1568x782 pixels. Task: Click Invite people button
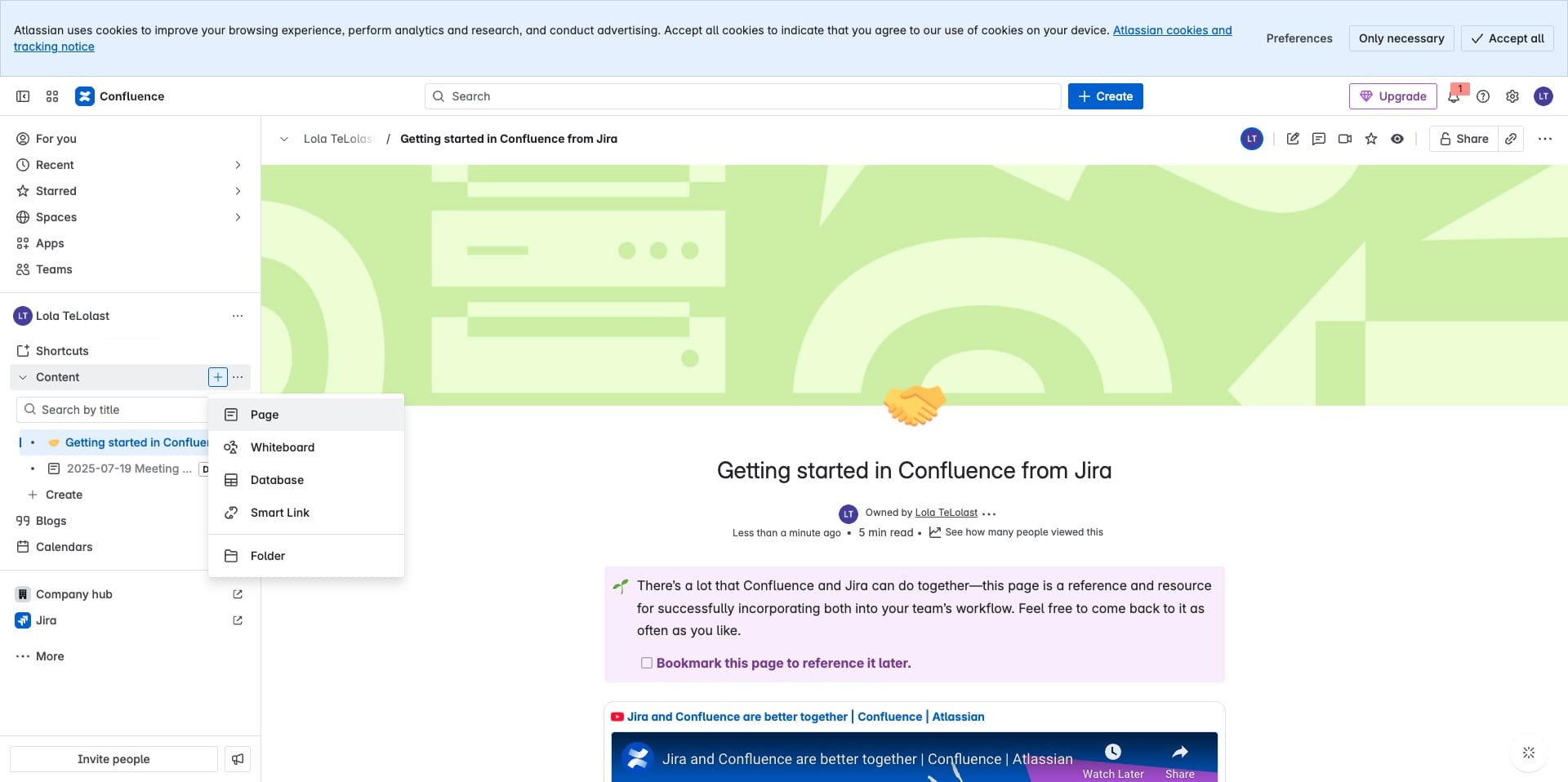tap(114, 759)
